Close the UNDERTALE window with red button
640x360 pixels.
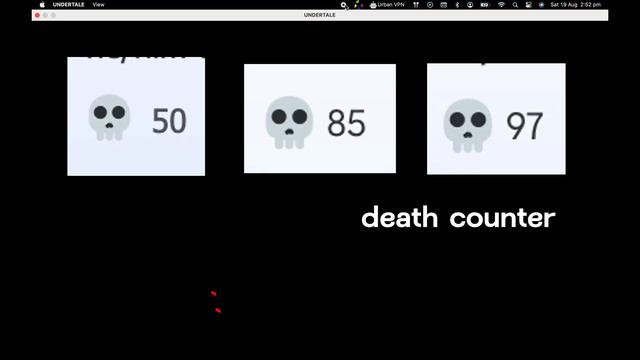[38, 15]
